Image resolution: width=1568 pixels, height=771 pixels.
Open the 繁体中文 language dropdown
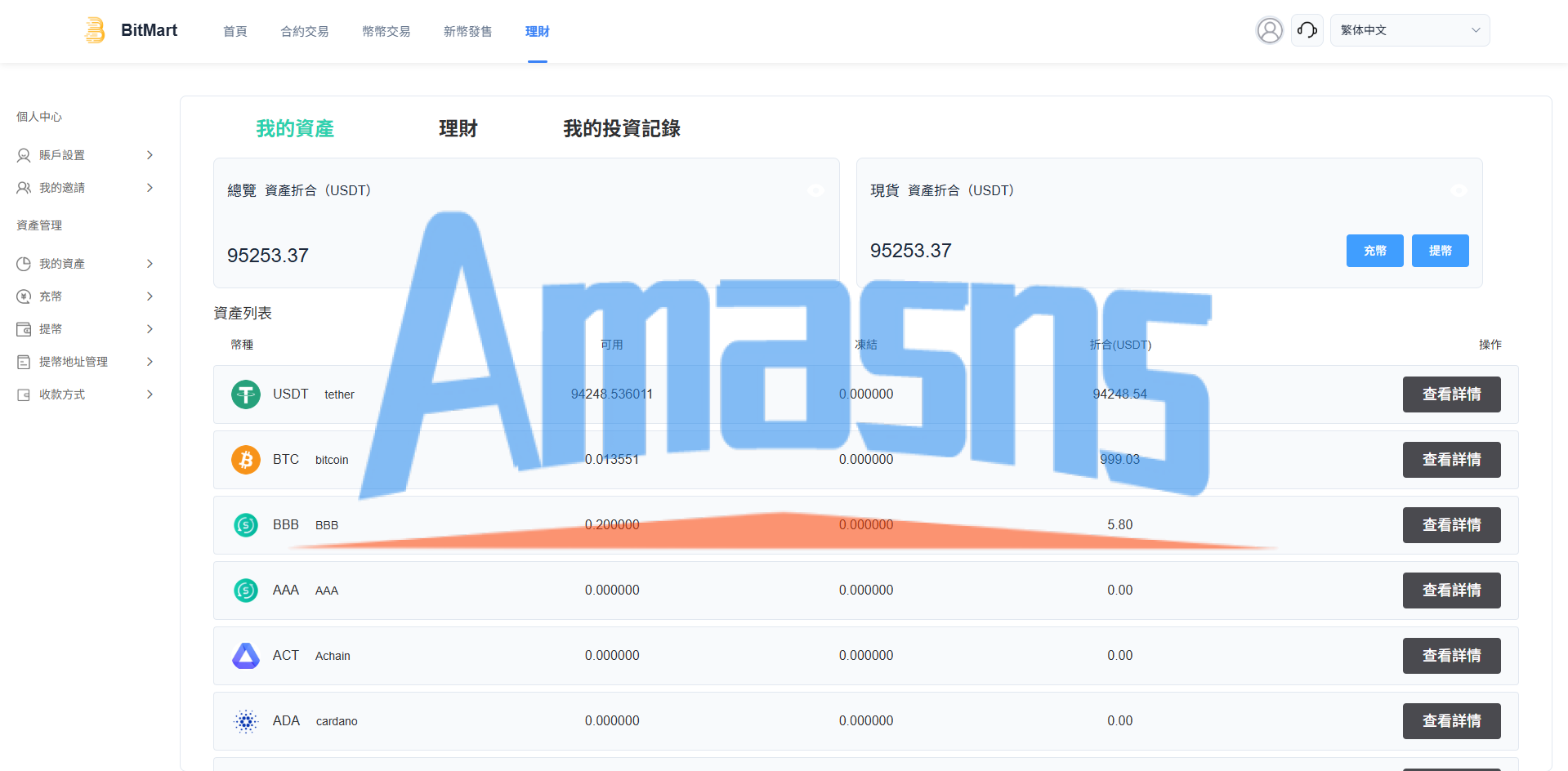[1410, 30]
